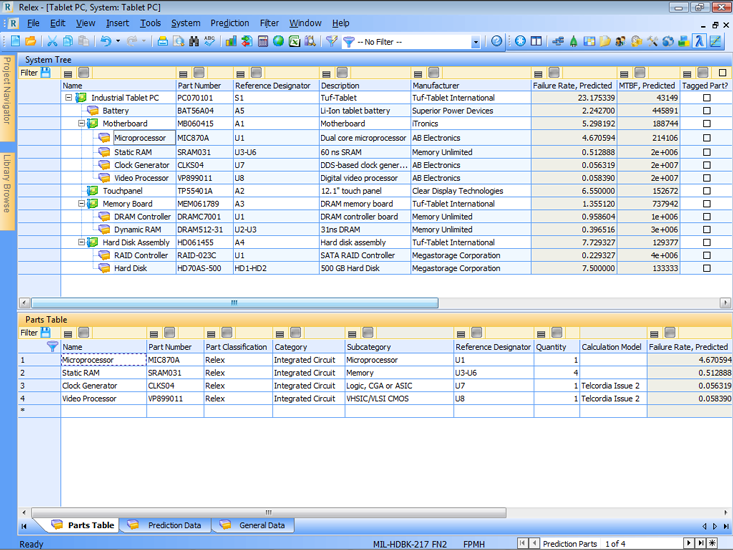The width and height of the screenshot is (733, 550).
Task: Tag the Industrial Tablet PC row checkbox
Action: [x=707, y=98]
